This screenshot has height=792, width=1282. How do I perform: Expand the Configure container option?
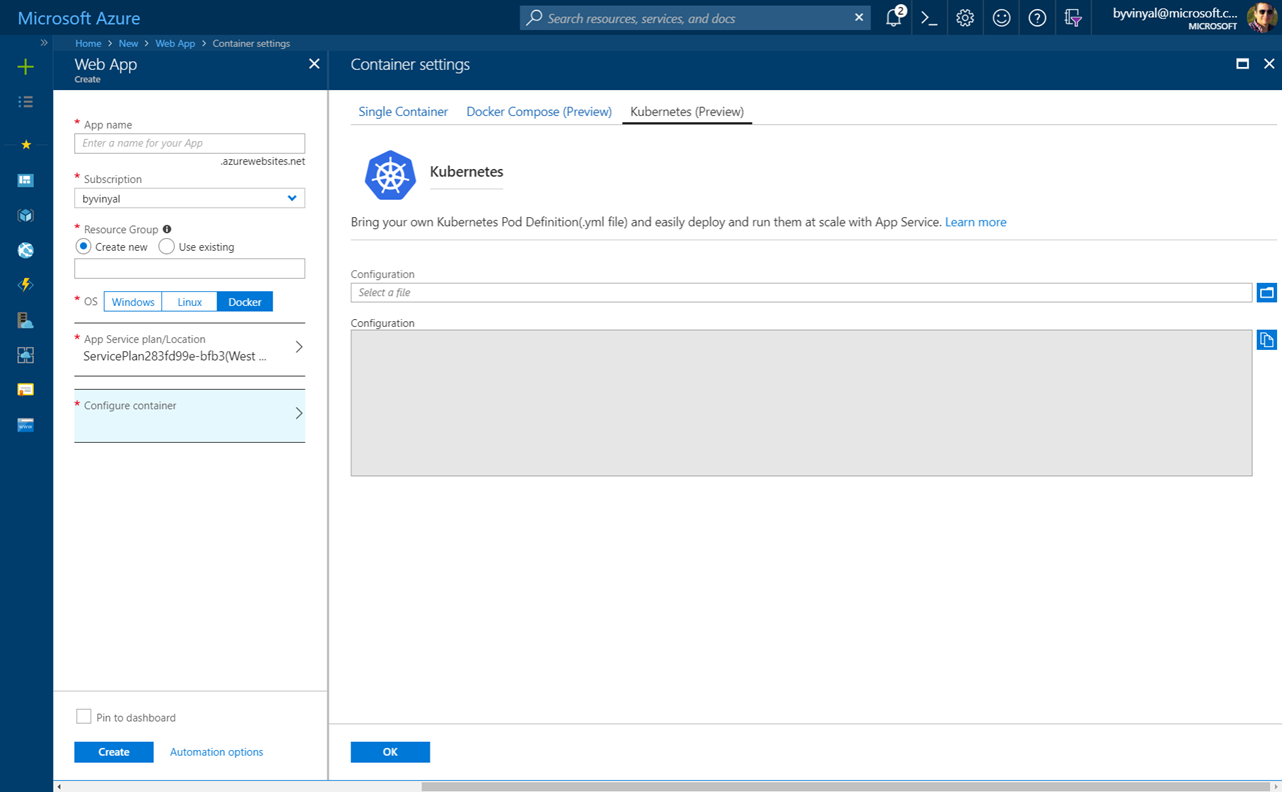coord(189,414)
